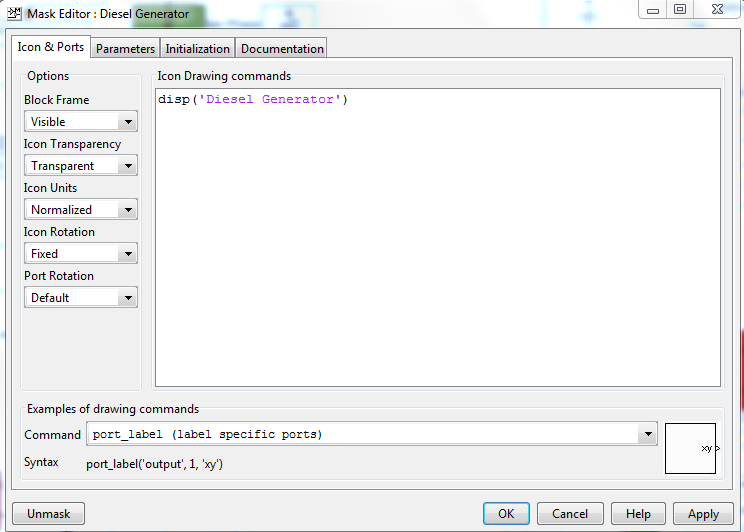Confirm with the OK button
This screenshot has width=744, height=532.
[506, 513]
